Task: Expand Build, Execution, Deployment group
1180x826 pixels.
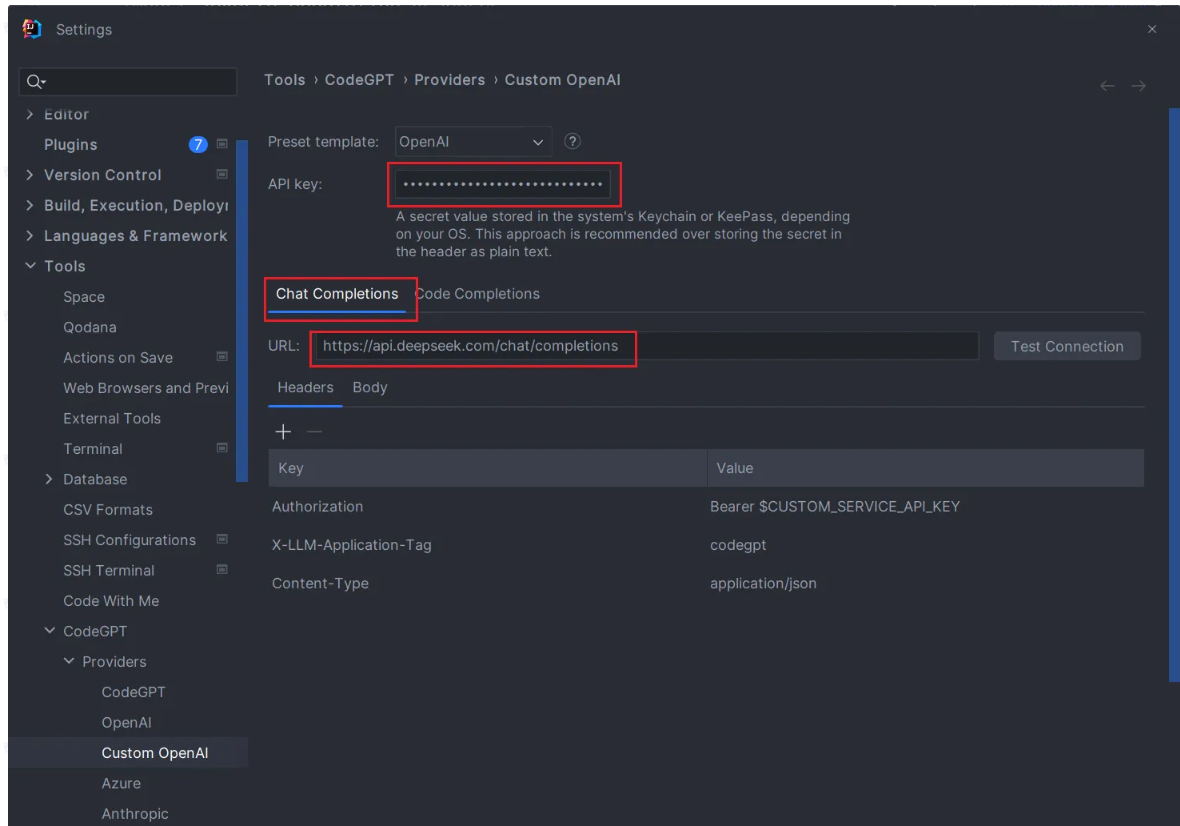Action: click(x=29, y=205)
